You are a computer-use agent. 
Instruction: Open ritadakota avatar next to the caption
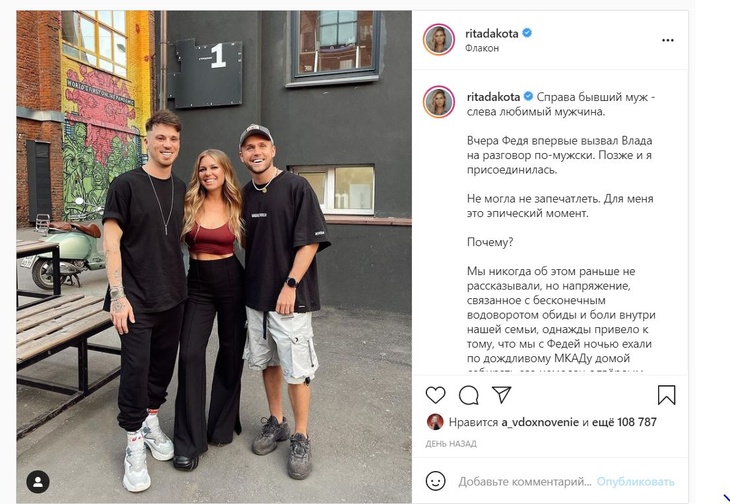point(439,101)
